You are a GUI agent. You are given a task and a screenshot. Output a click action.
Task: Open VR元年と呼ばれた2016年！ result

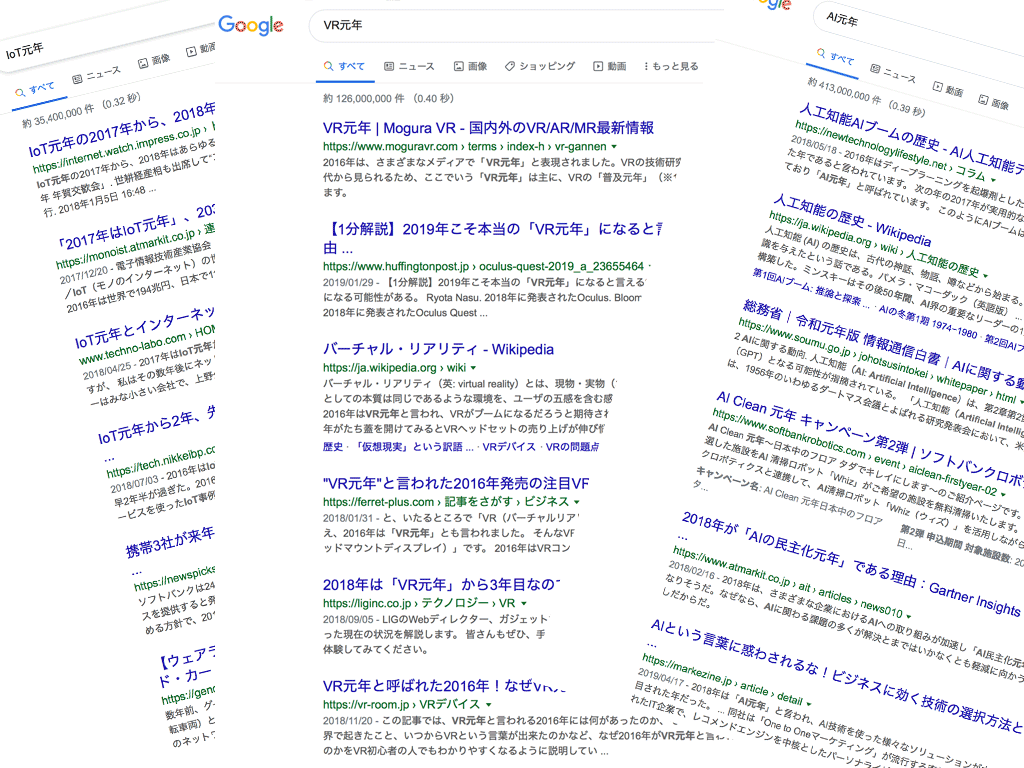[445, 686]
